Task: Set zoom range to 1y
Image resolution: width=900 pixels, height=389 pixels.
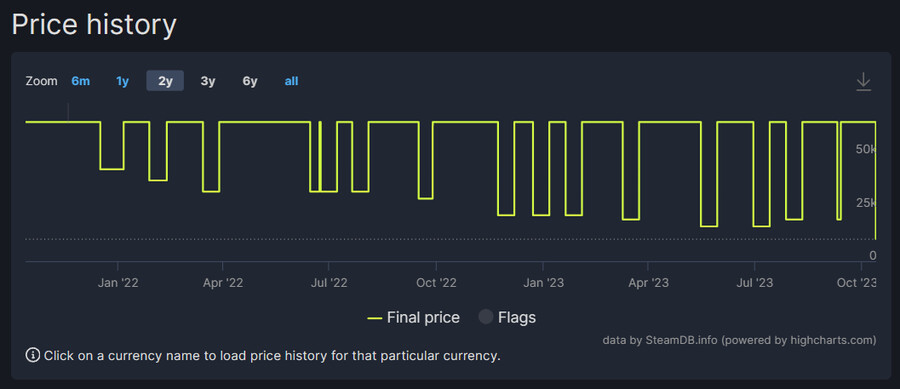Action: (122, 81)
